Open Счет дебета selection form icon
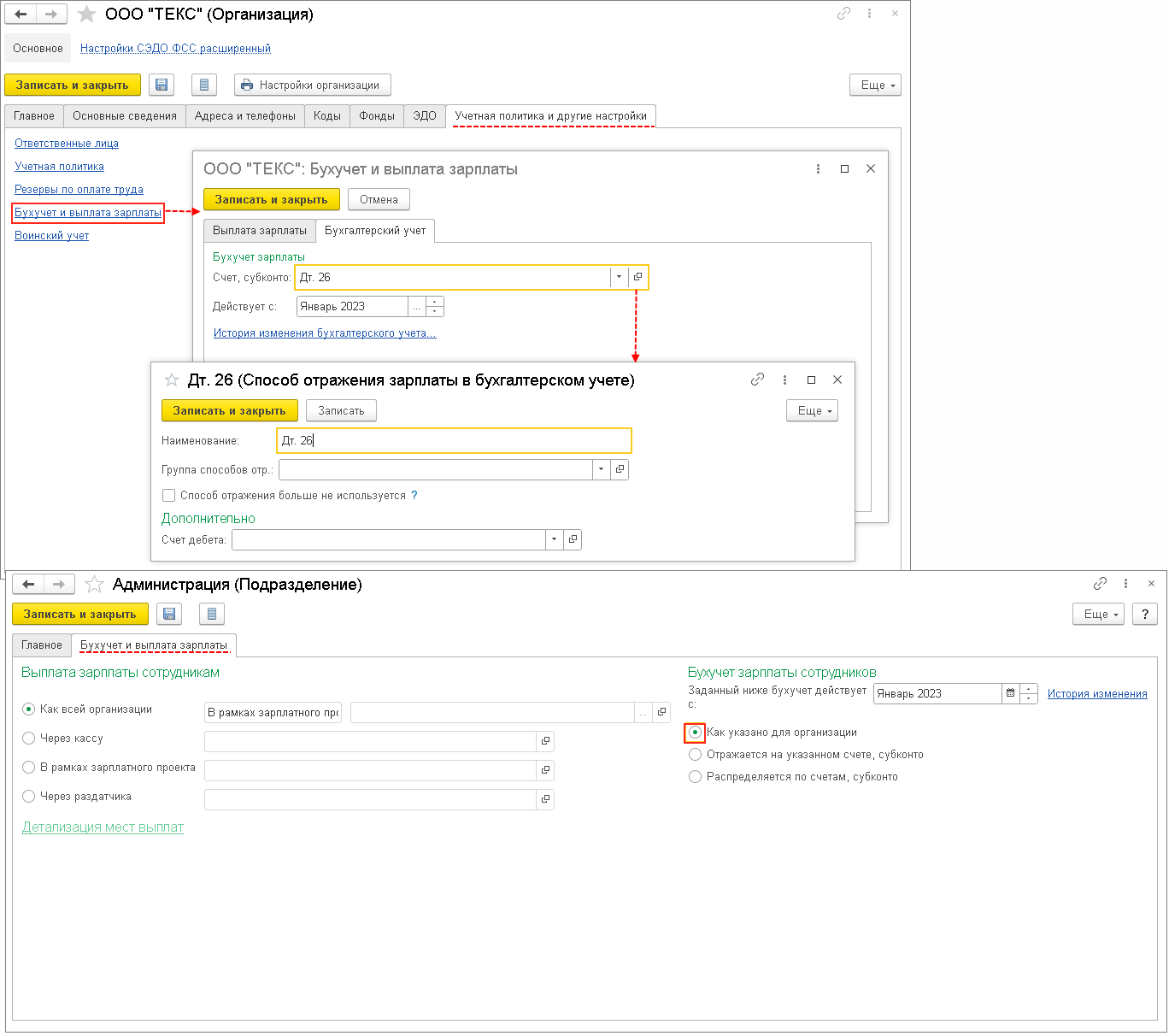The height and width of the screenshot is (1036, 1169). [573, 539]
